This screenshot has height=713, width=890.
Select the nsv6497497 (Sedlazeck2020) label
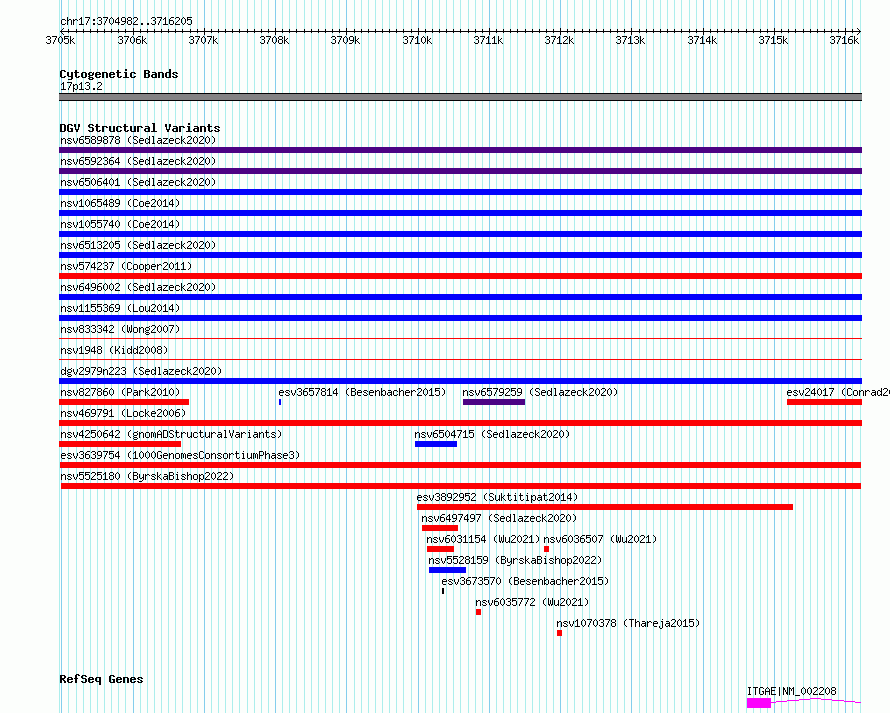pos(499,518)
